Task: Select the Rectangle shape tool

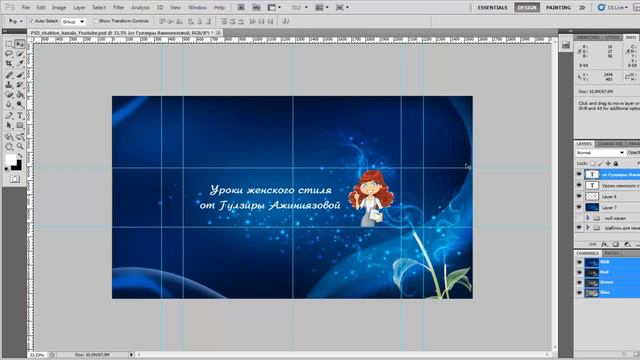Action: (x=20, y=126)
